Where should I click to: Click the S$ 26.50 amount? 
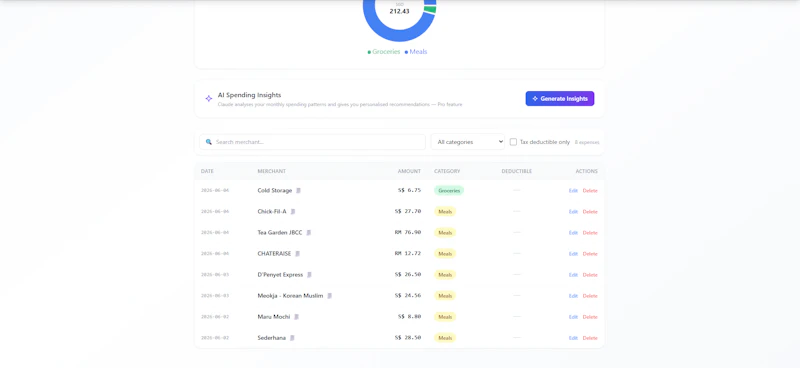coord(408,275)
